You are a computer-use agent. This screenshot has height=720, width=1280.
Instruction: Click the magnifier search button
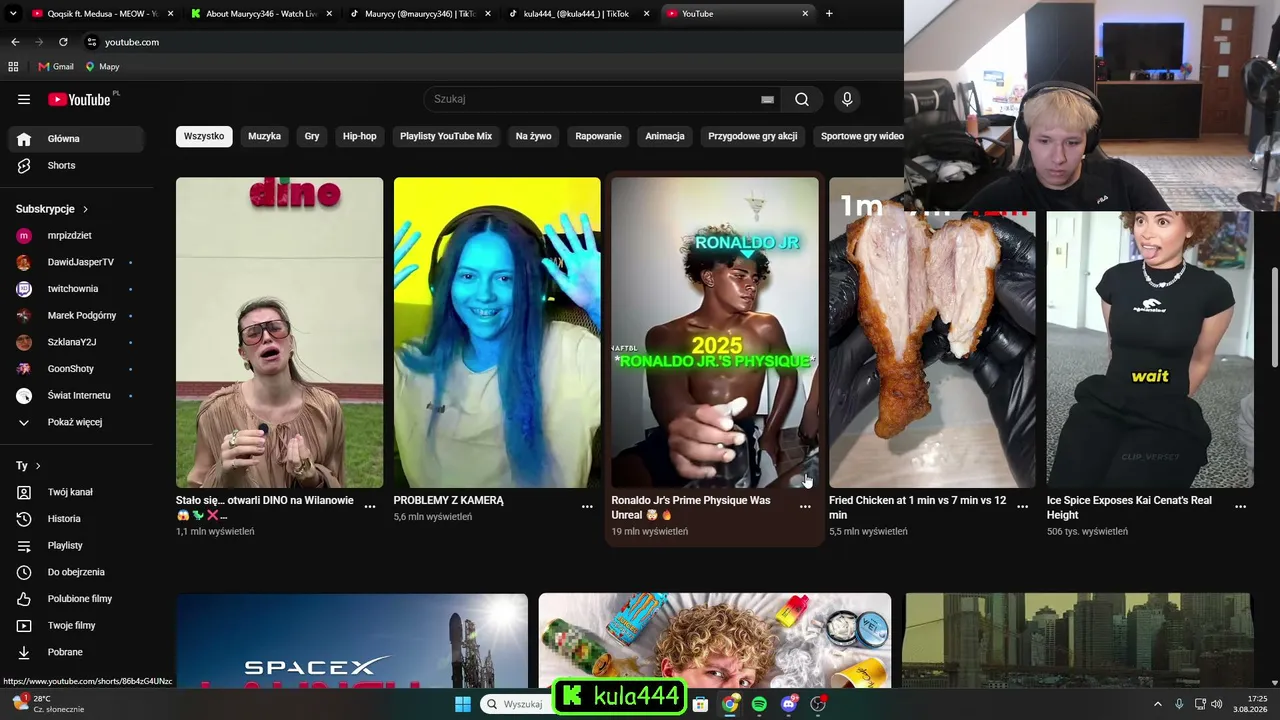click(x=802, y=99)
